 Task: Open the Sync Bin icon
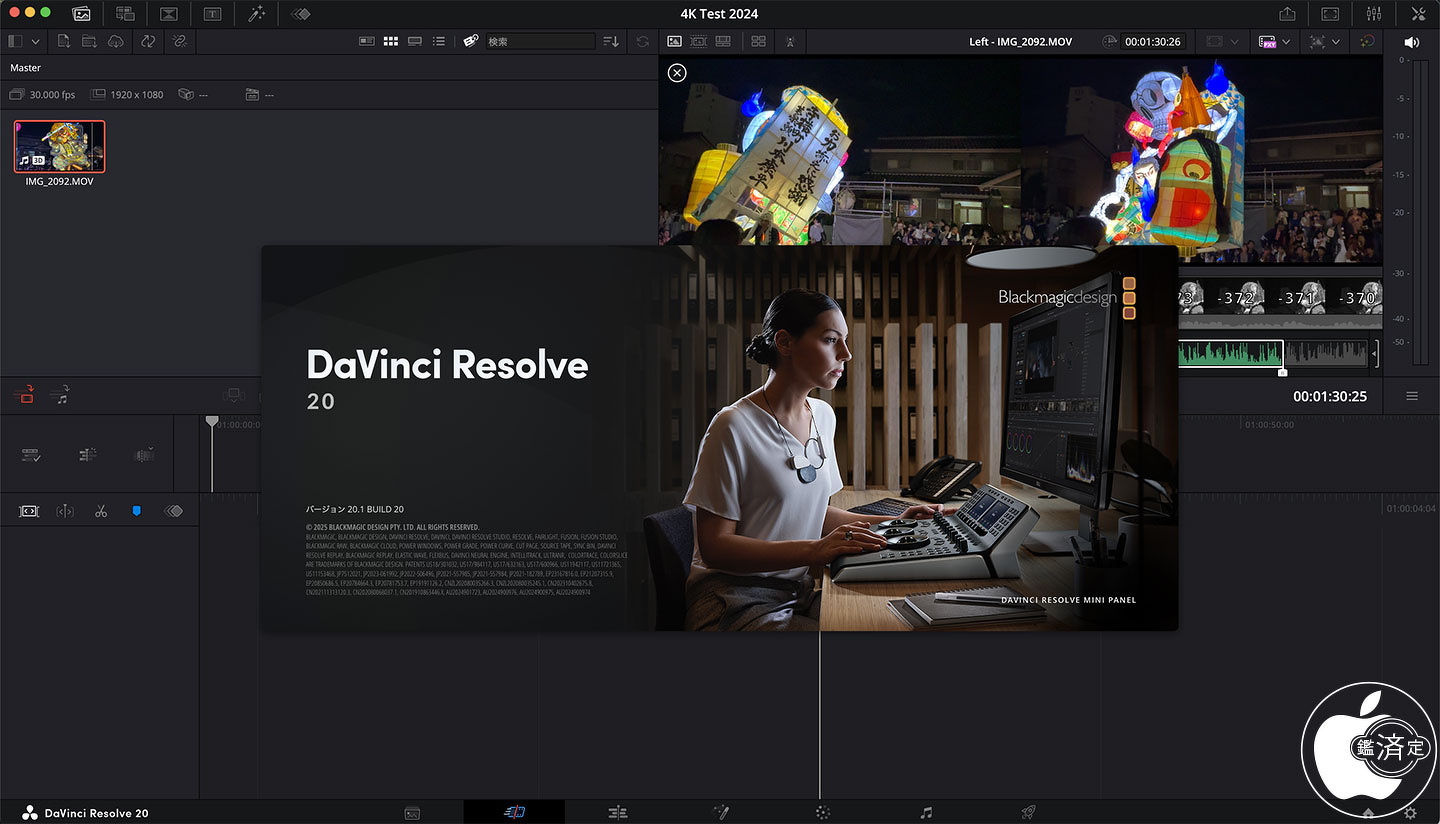(x=125, y=14)
